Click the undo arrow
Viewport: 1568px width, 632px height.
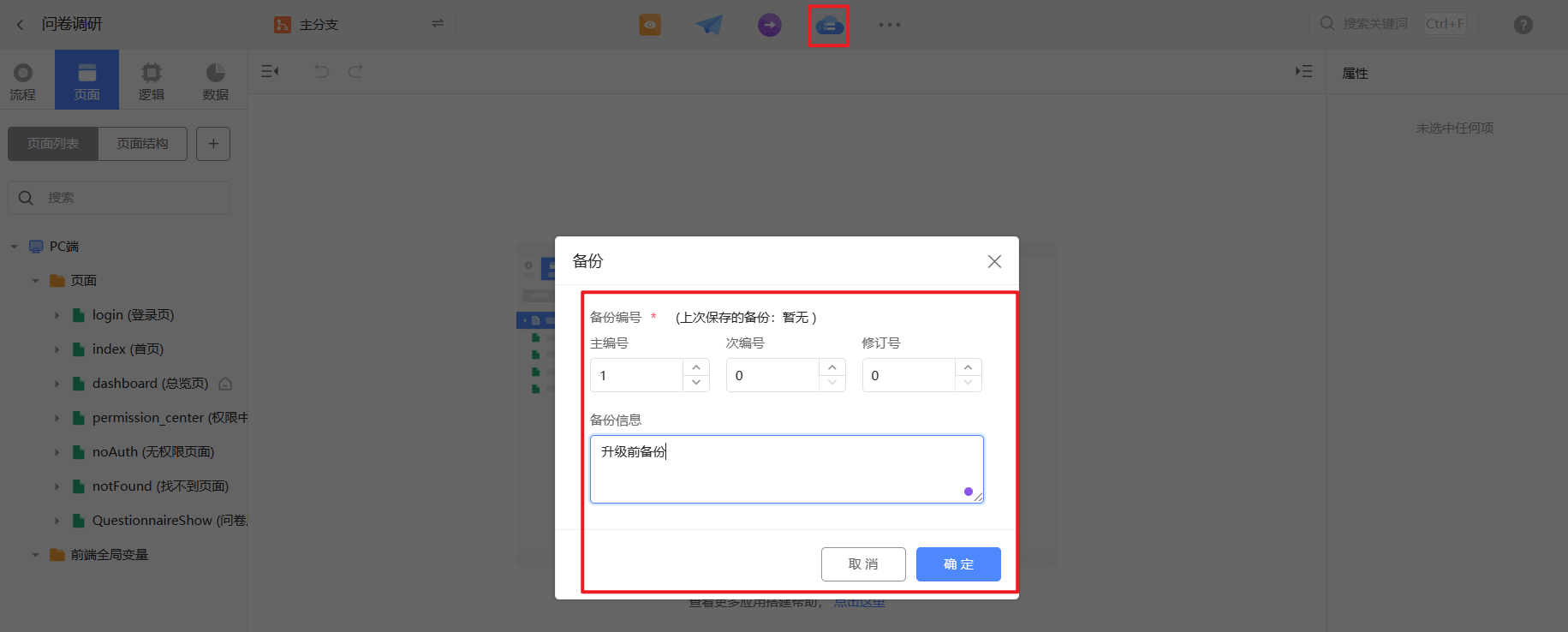click(x=321, y=71)
